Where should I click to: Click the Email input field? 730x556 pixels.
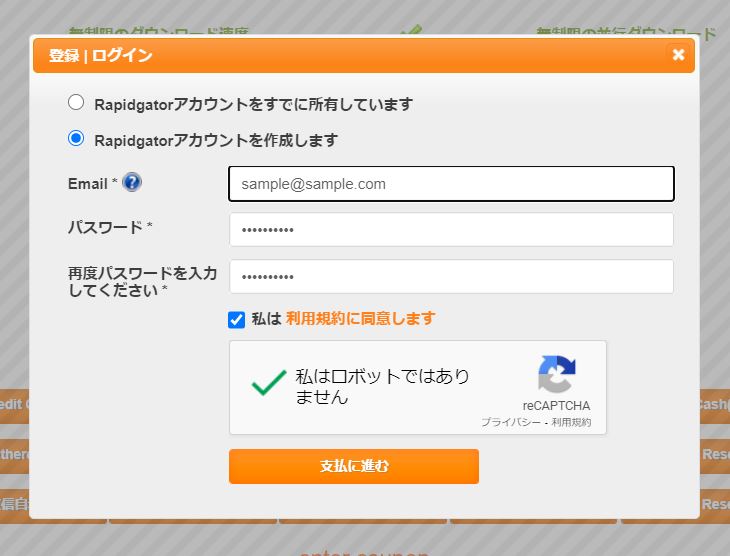coord(451,184)
